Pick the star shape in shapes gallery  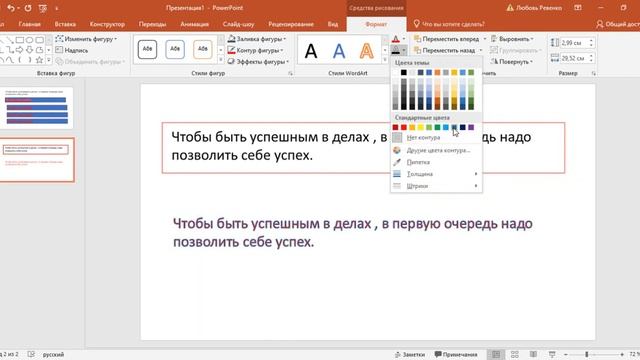[x=39, y=60]
